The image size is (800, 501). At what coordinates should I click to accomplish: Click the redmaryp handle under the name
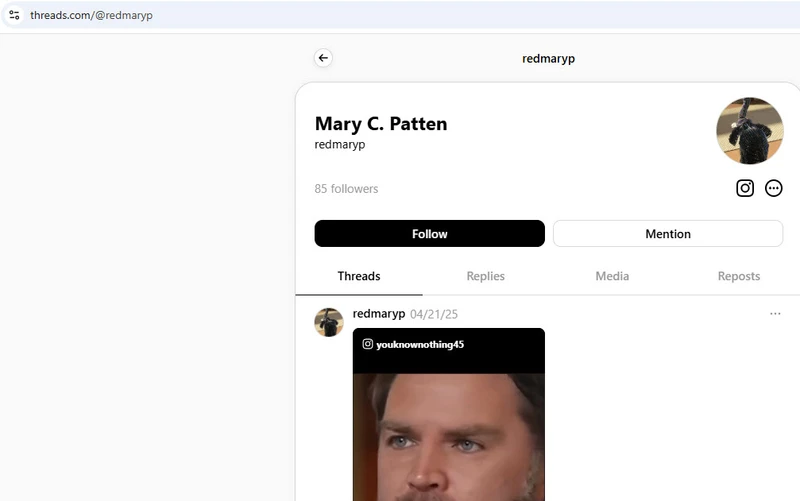pos(340,144)
